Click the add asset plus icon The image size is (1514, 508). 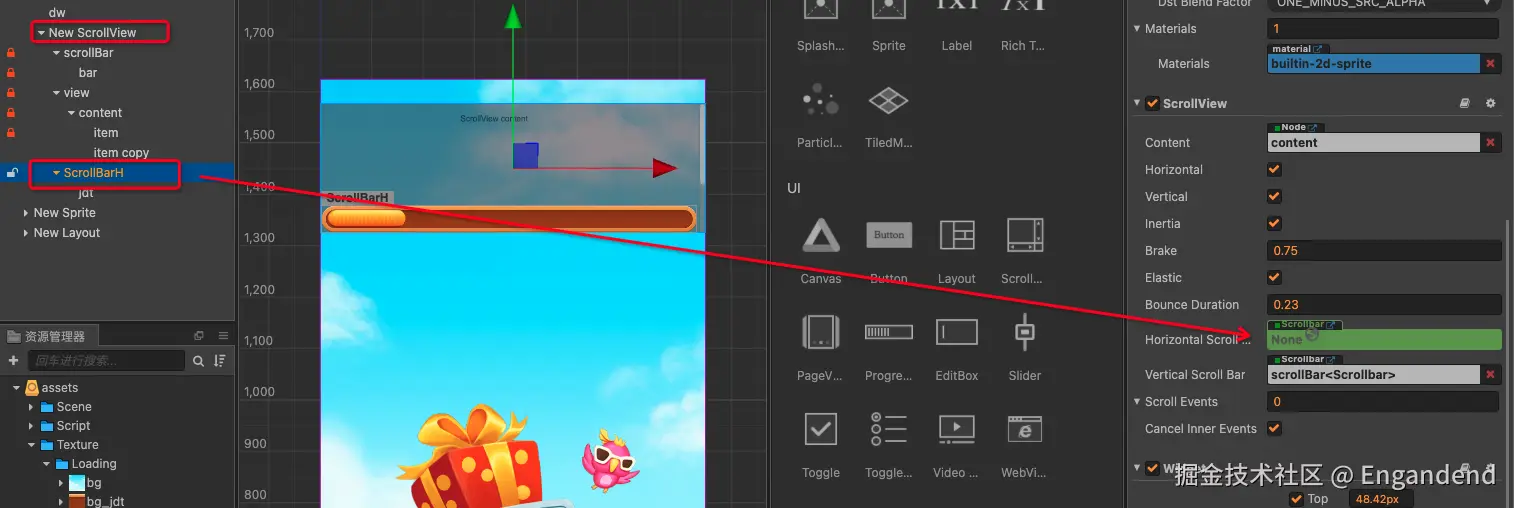point(13,361)
